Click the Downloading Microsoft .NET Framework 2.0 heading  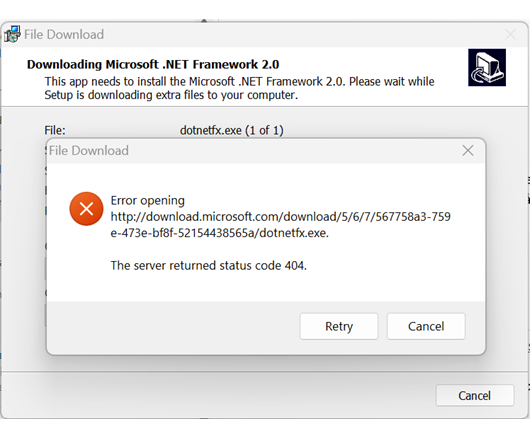click(153, 64)
